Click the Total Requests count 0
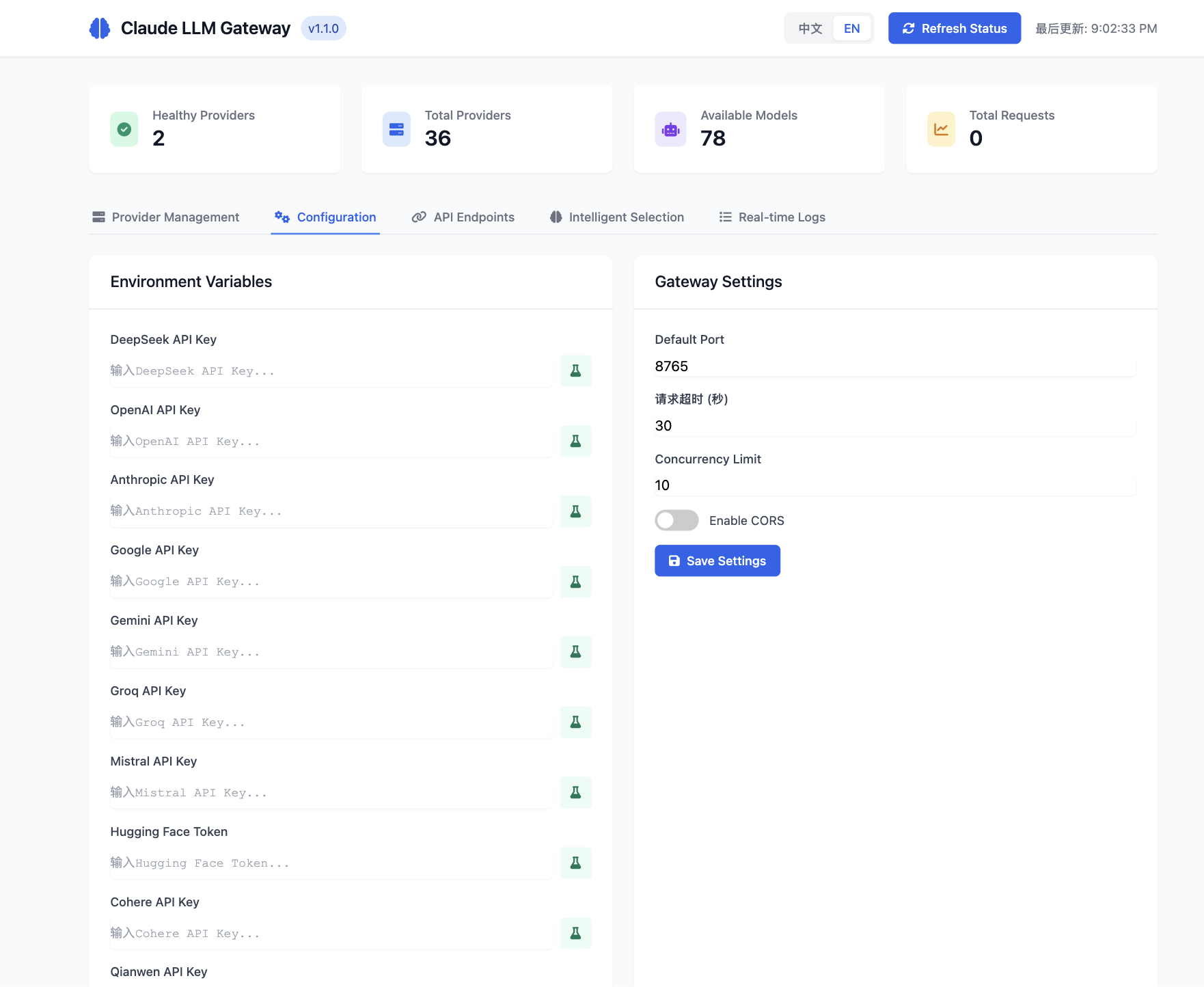The width and height of the screenshot is (1204, 987). click(x=976, y=138)
